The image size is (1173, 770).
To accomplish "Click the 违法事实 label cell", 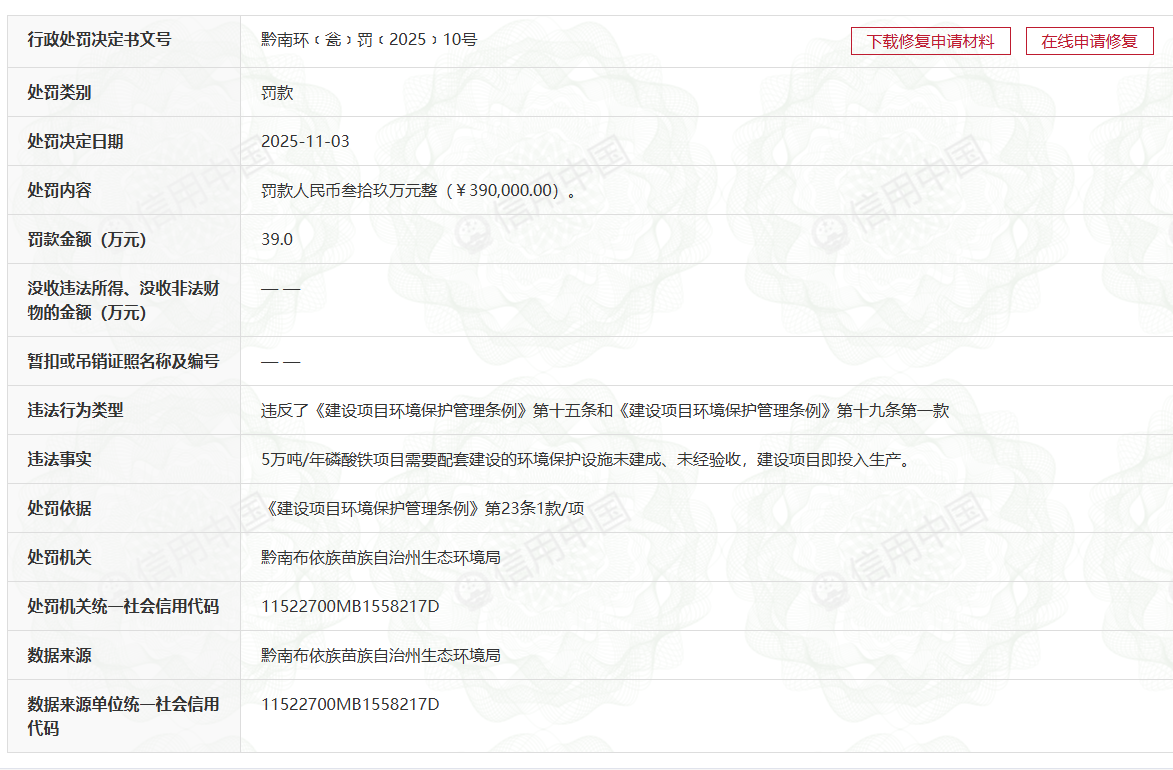I will click(x=124, y=459).
